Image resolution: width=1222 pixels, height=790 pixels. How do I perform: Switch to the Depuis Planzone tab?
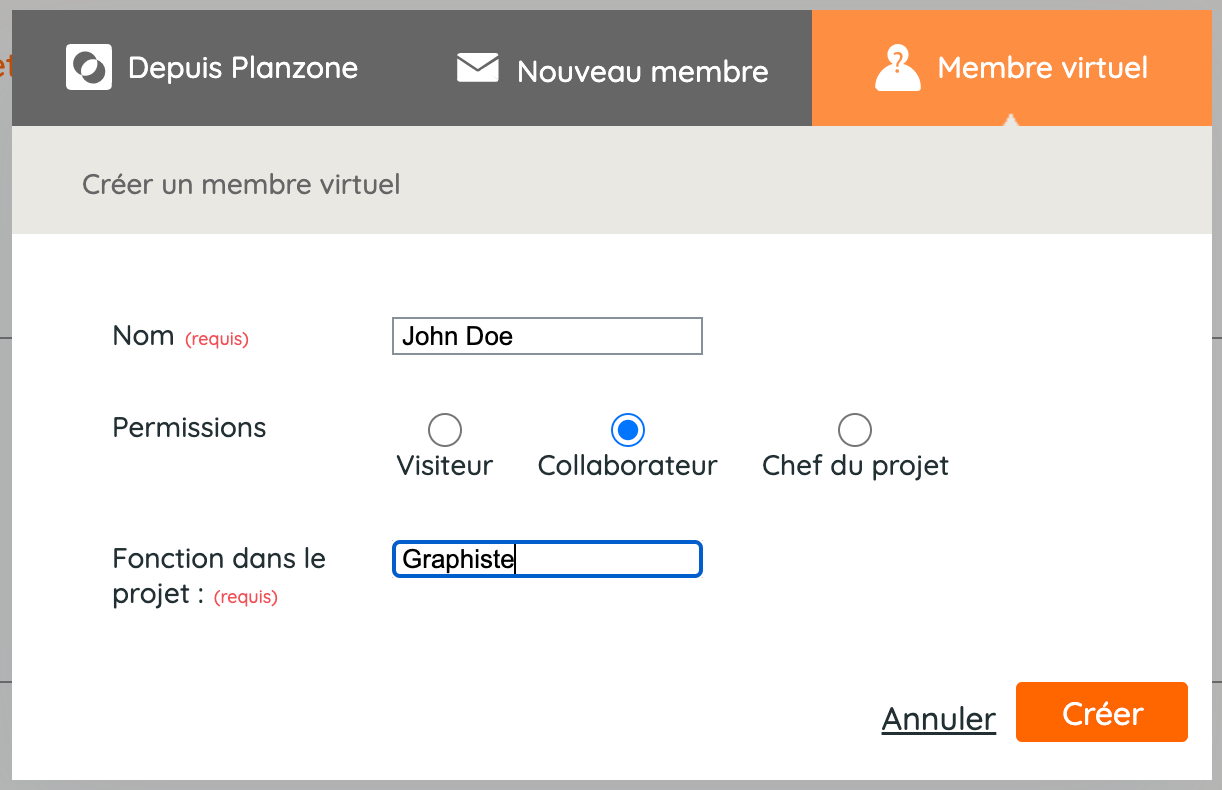tap(212, 68)
